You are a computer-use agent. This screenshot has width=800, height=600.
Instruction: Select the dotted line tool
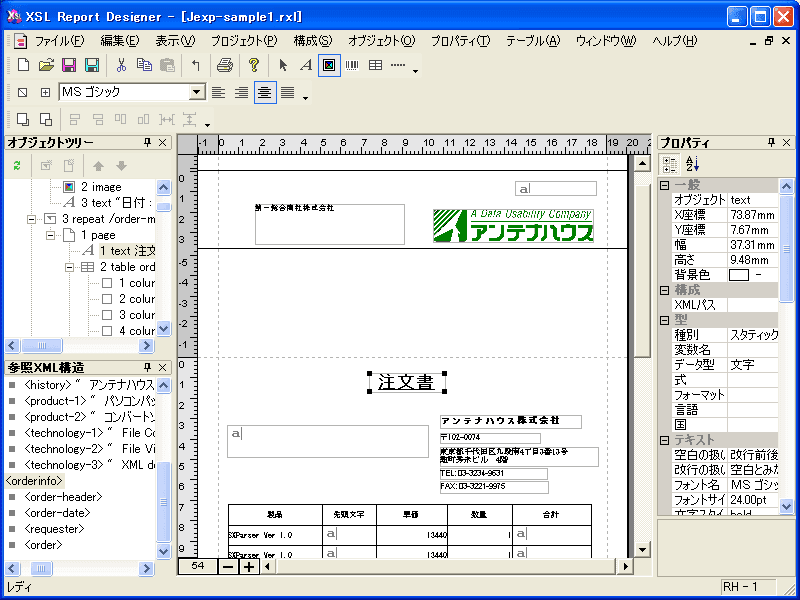(x=398, y=65)
